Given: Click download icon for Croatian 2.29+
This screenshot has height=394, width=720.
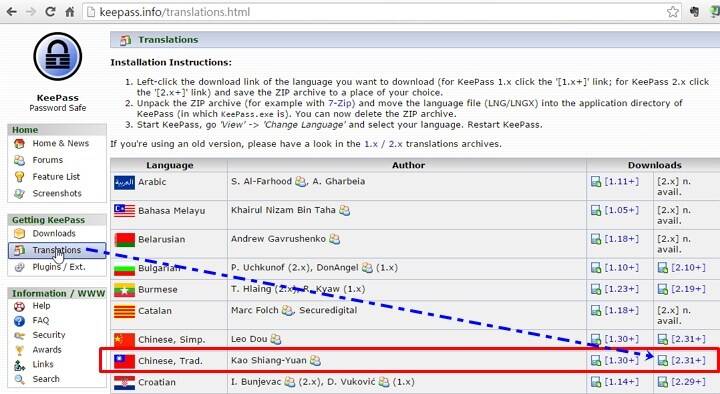Looking at the screenshot, I should [x=663, y=382].
